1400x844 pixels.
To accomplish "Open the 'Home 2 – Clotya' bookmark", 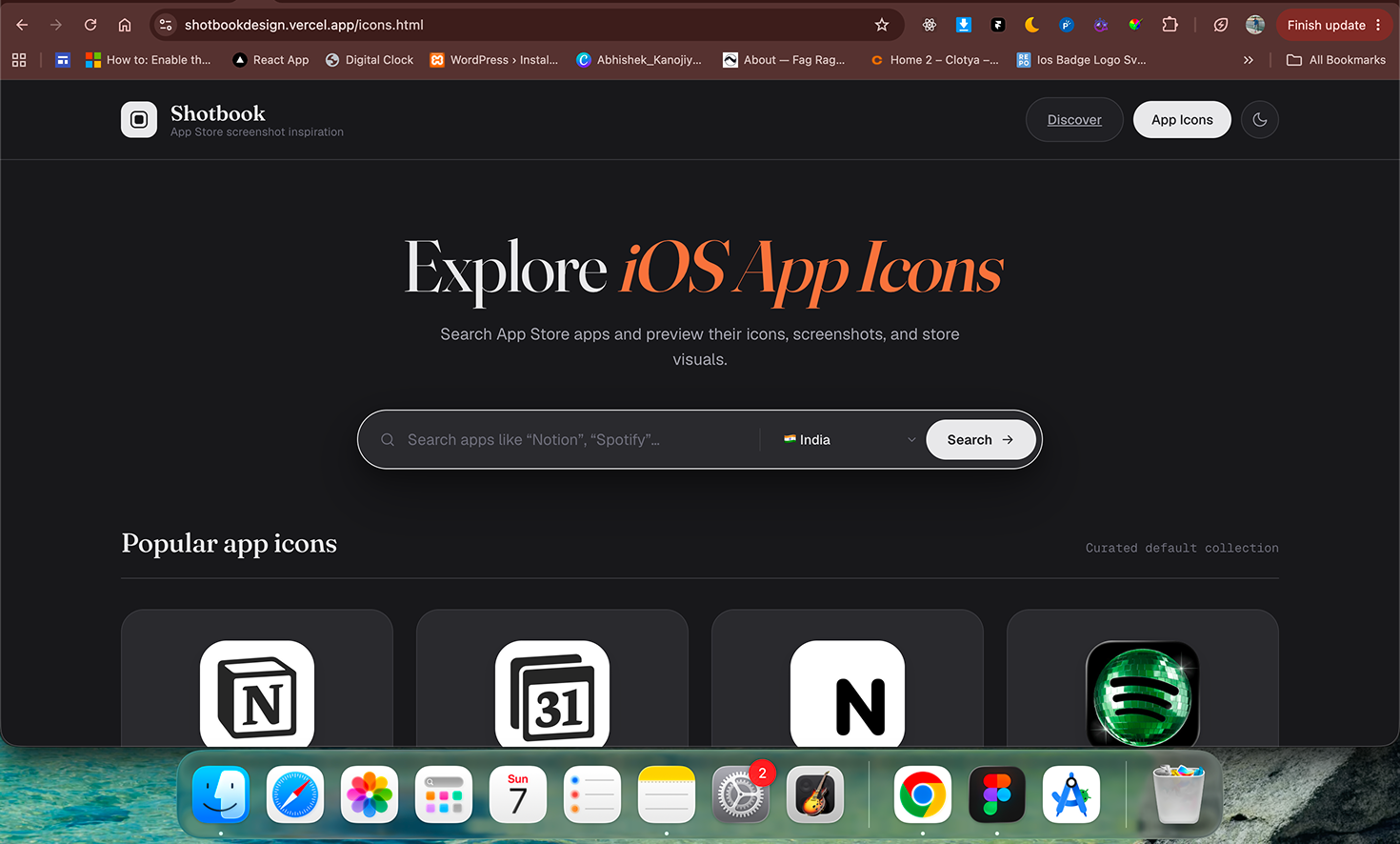I will tap(934, 60).
